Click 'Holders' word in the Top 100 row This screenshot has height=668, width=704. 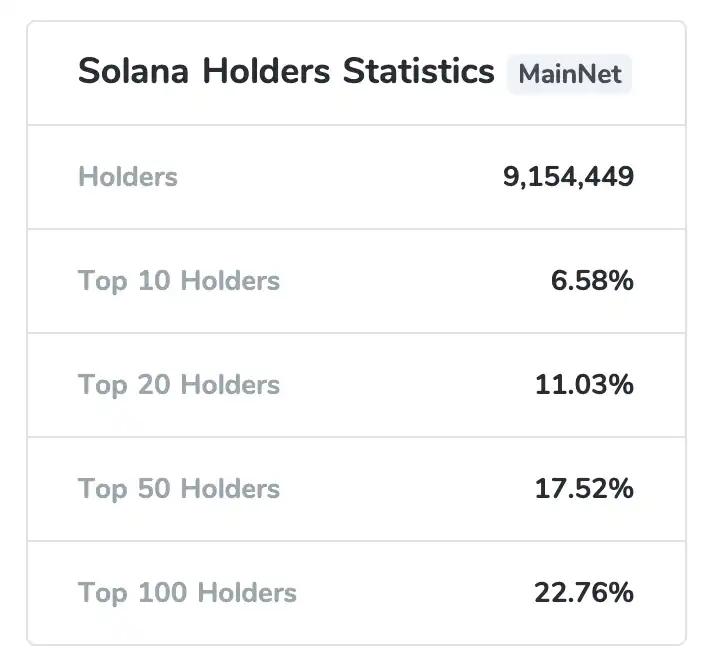247,593
